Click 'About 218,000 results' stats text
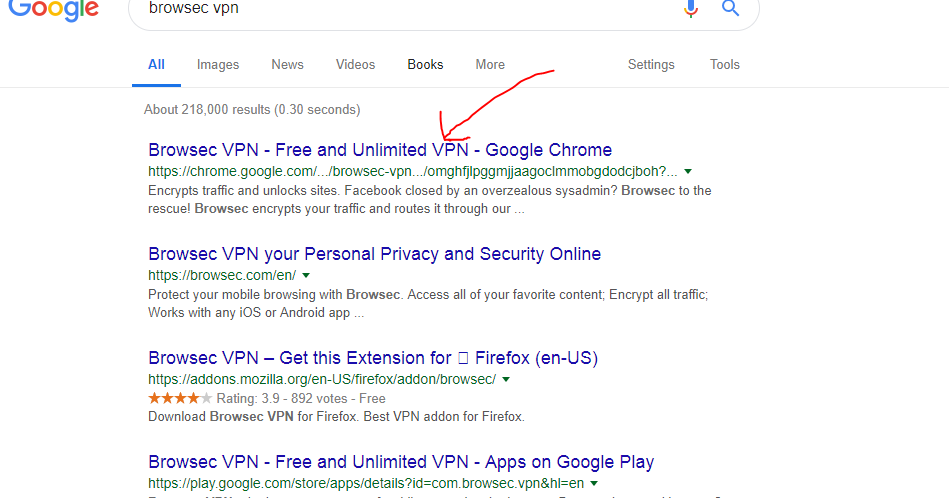Screen dimensions: 949x498 pos(252,110)
